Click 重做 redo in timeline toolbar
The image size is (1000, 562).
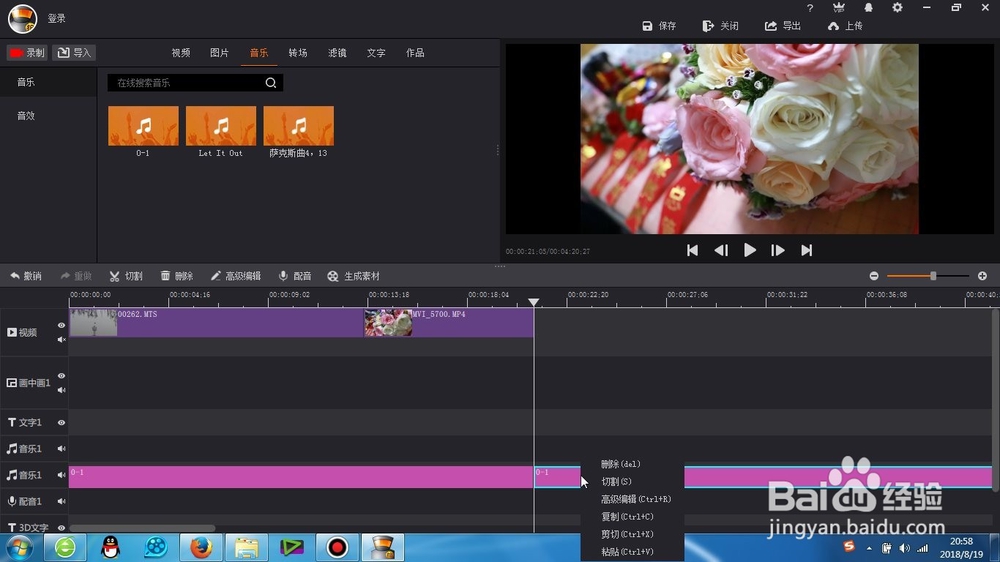coord(76,276)
